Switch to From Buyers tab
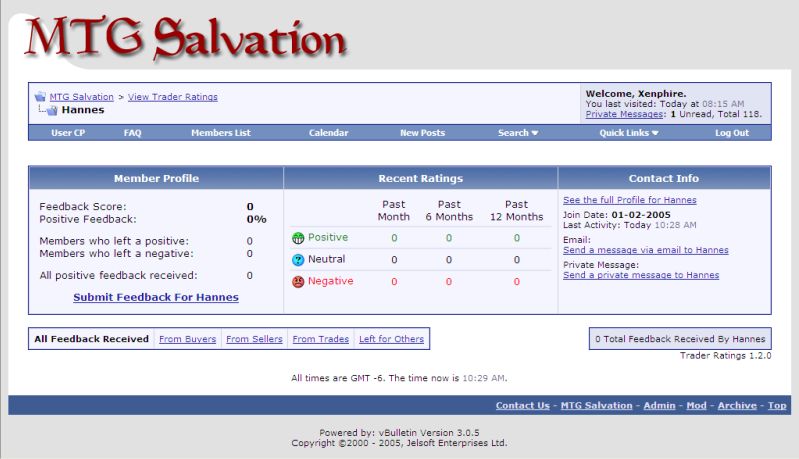 coord(188,339)
